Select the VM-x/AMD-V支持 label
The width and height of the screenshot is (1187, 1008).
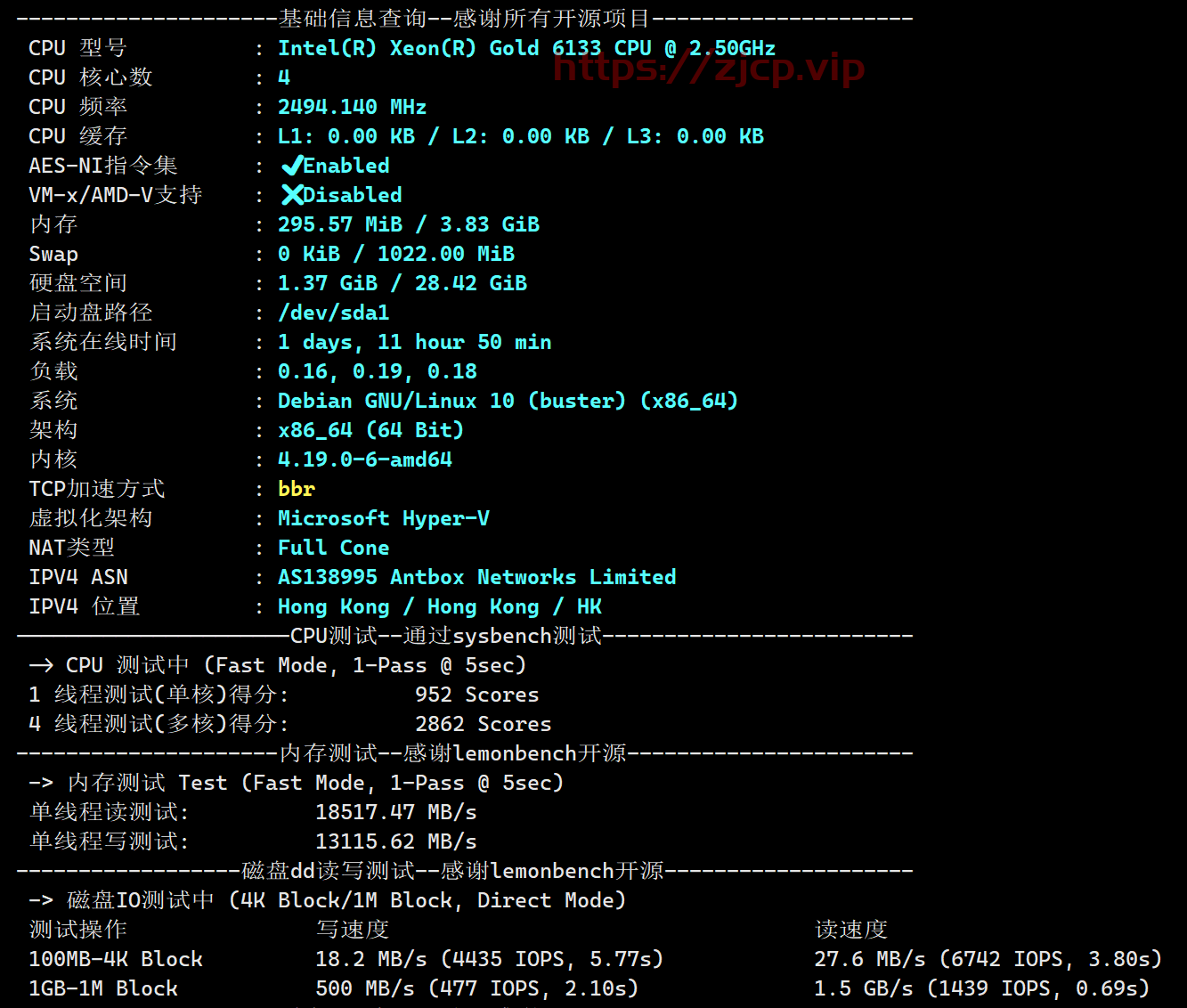[x=116, y=195]
